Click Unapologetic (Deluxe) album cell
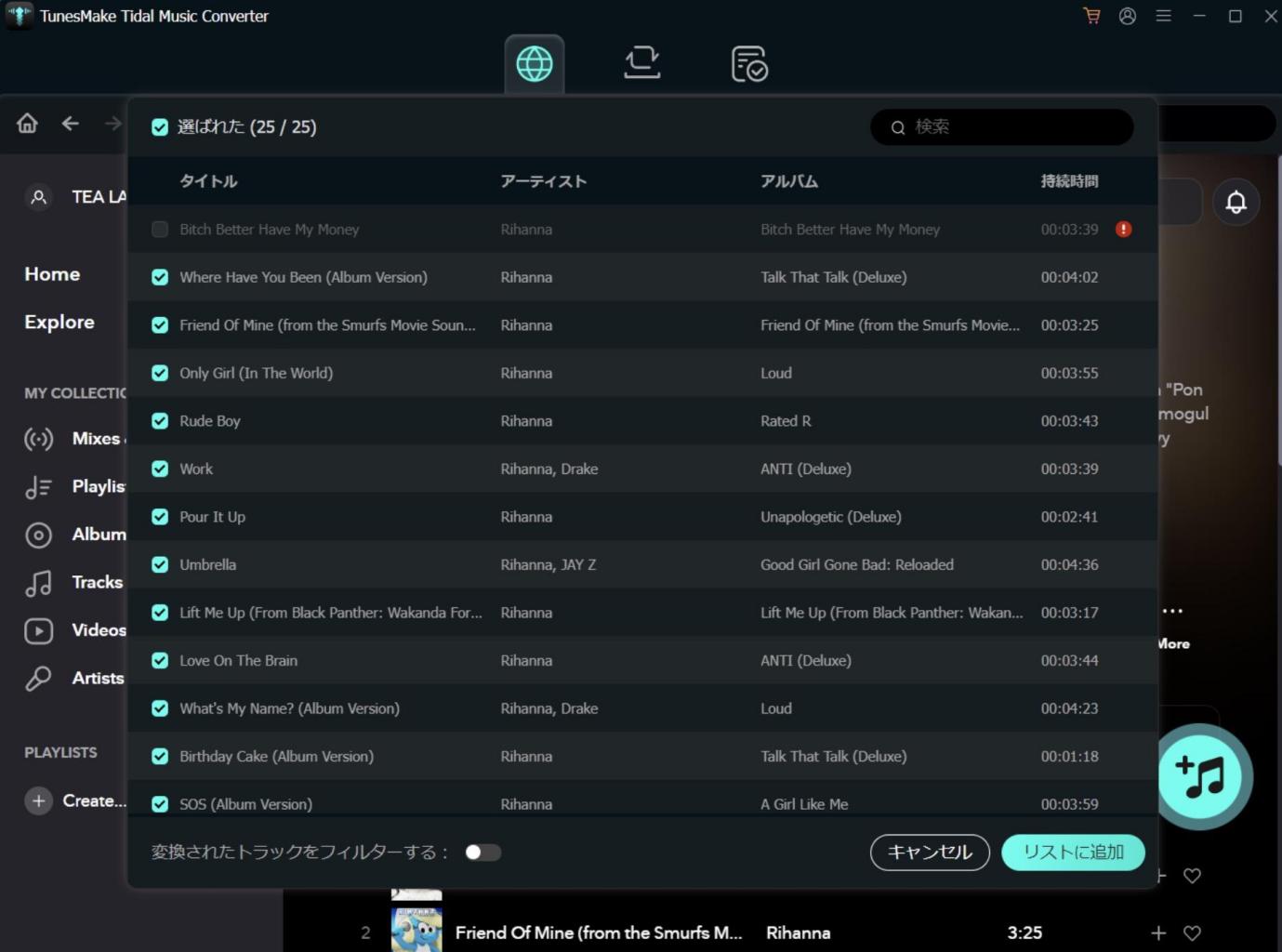 coord(831,517)
